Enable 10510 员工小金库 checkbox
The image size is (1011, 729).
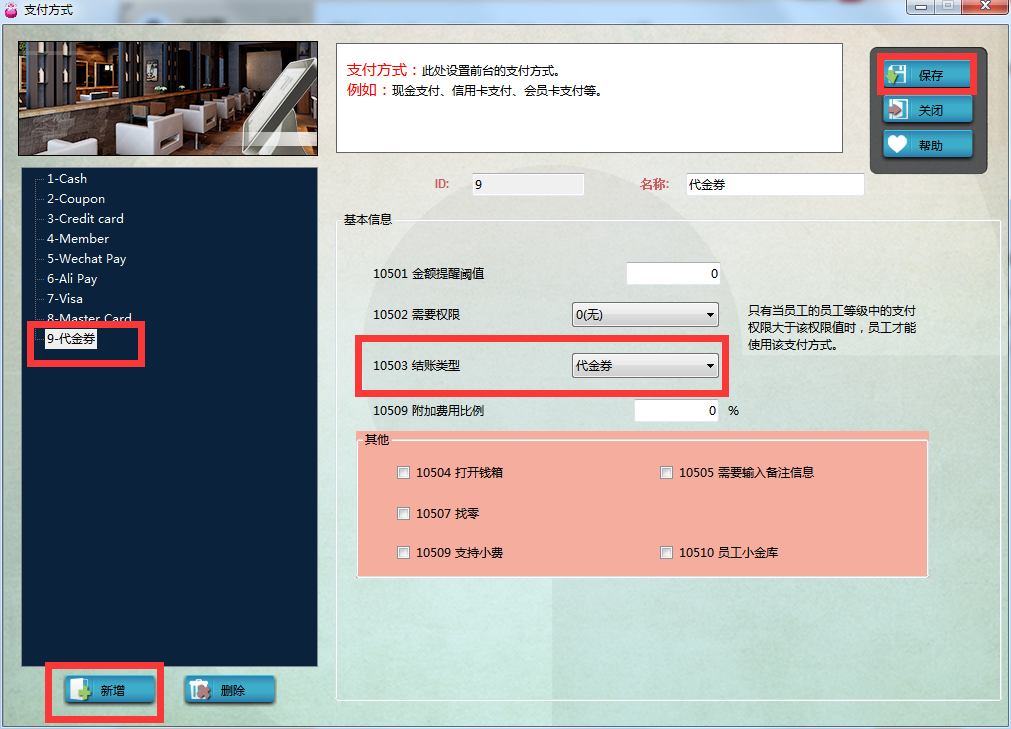[x=666, y=552]
